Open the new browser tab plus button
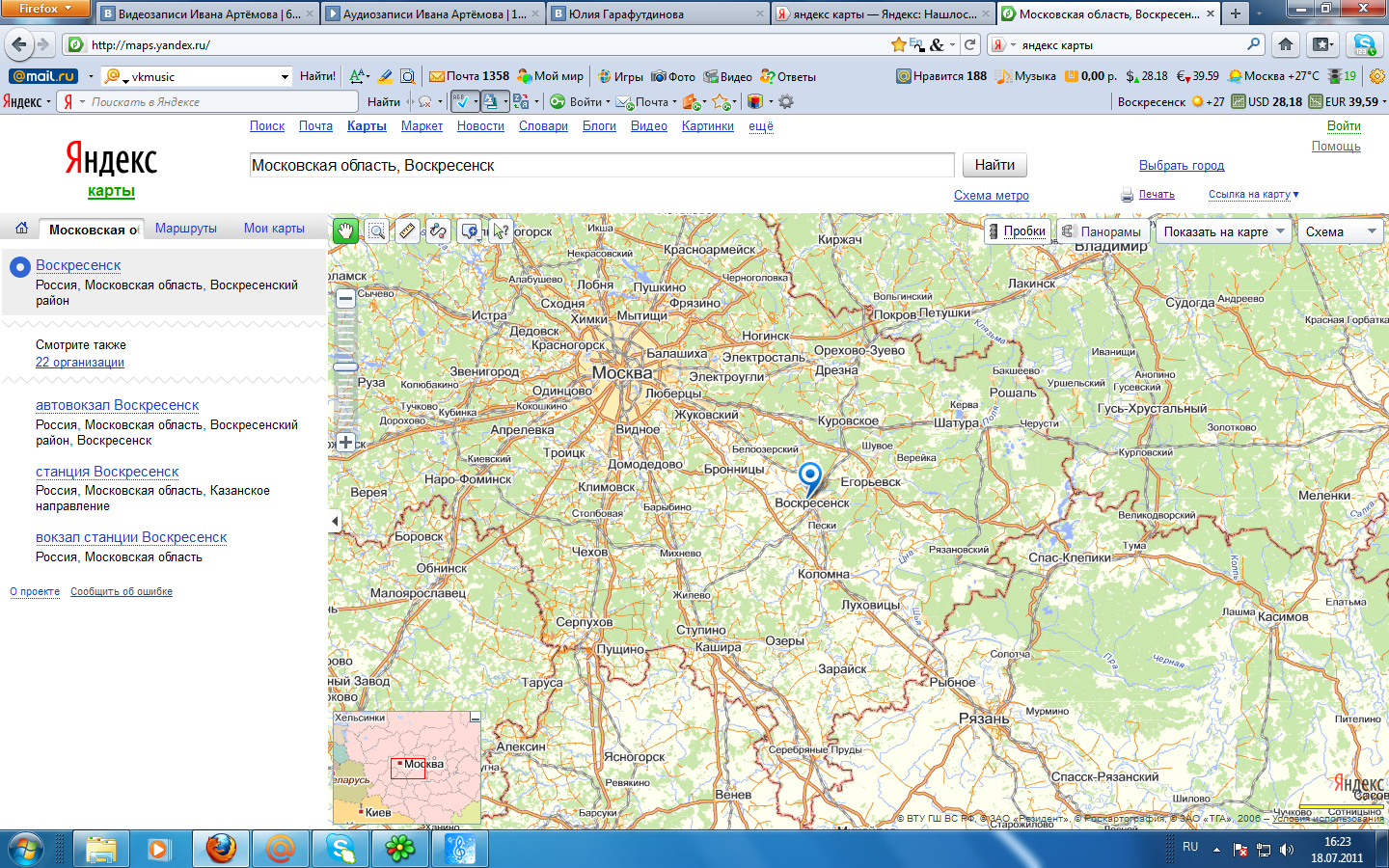Image resolution: width=1389 pixels, height=868 pixels. [1236, 14]
